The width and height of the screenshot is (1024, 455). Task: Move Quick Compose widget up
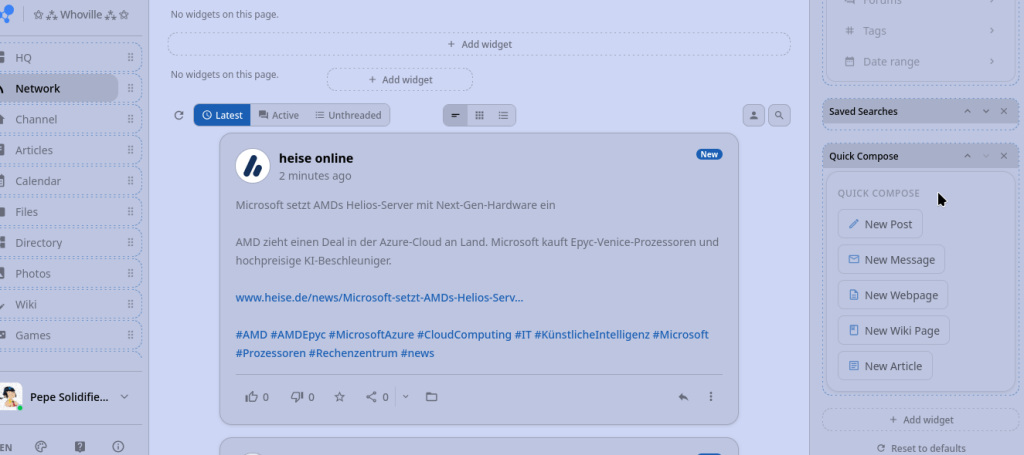pos(968,156)
